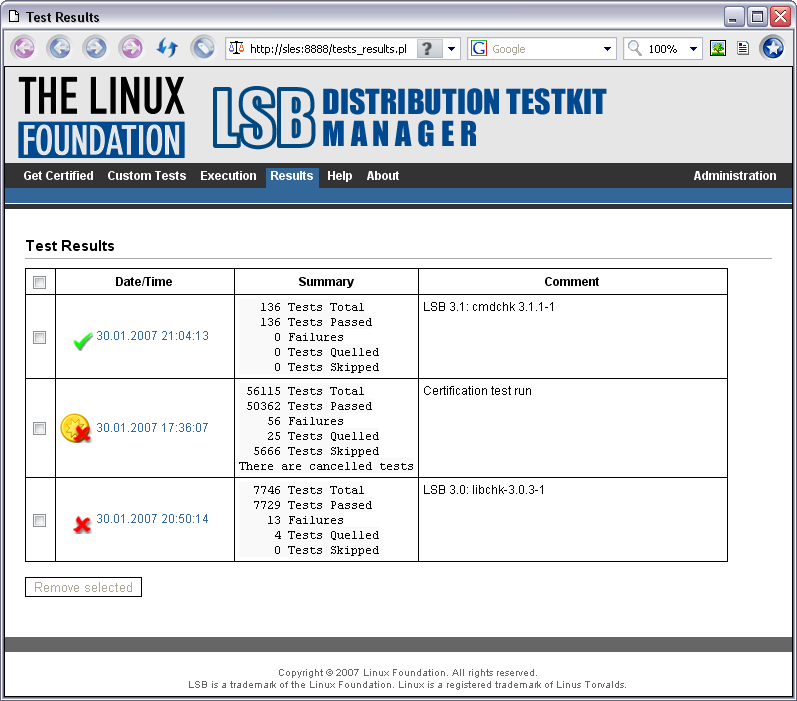Click the page icon in address bar

coord(236,48)
